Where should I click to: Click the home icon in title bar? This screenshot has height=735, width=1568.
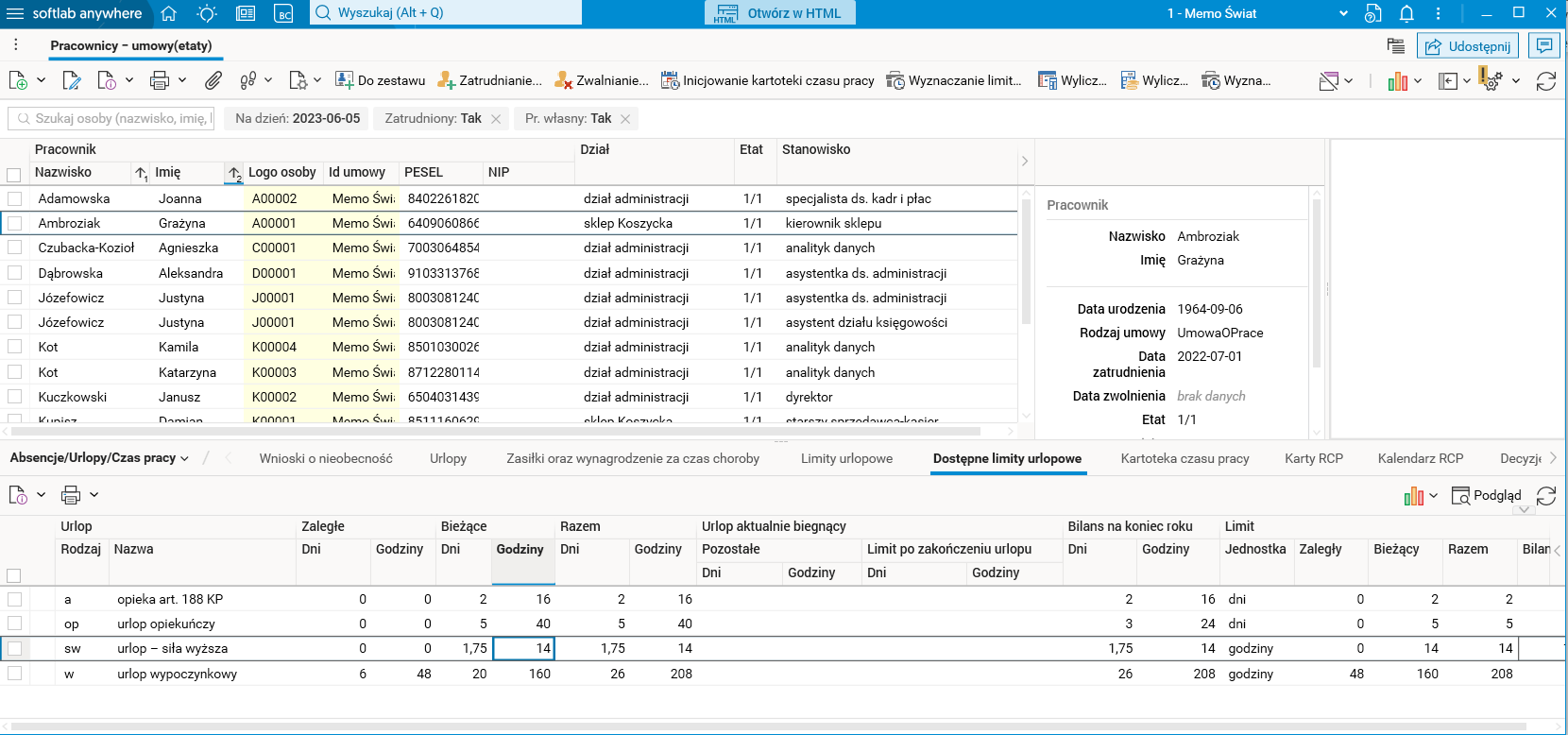pos(169,13)
